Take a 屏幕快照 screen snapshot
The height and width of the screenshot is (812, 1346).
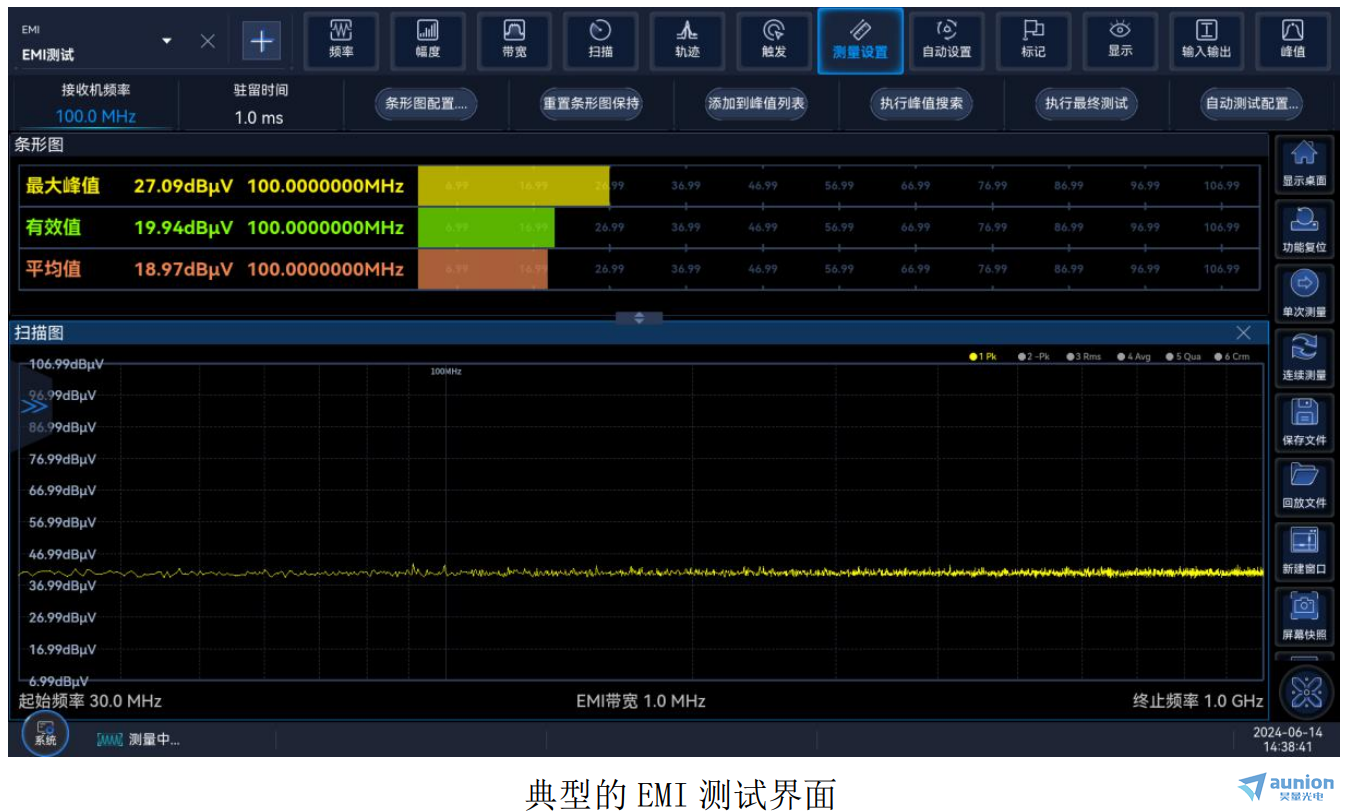pyautogui.click(x=1304, y=616)
